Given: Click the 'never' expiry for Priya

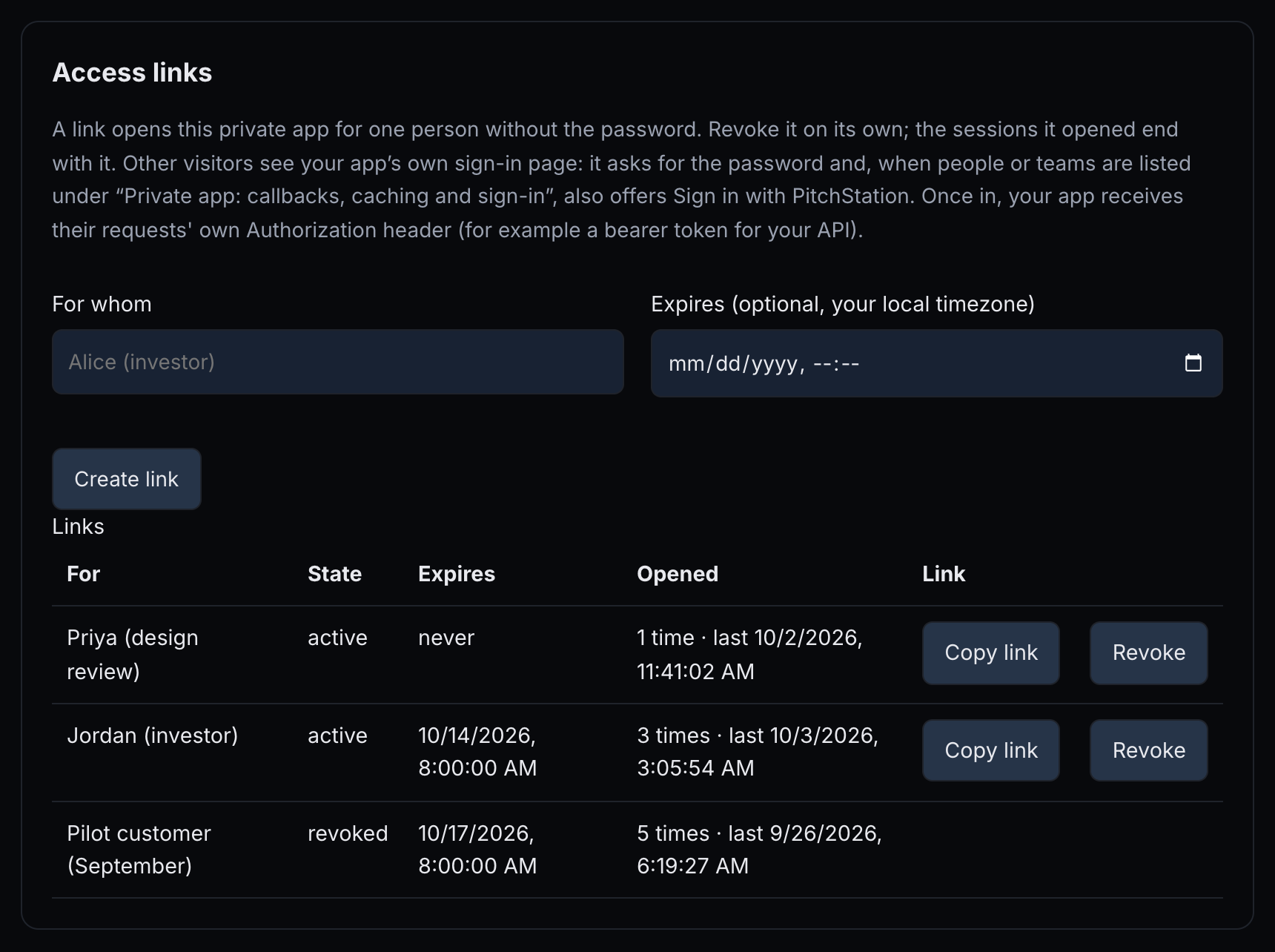Looking at the screenshot, I should tap(446, 638).
